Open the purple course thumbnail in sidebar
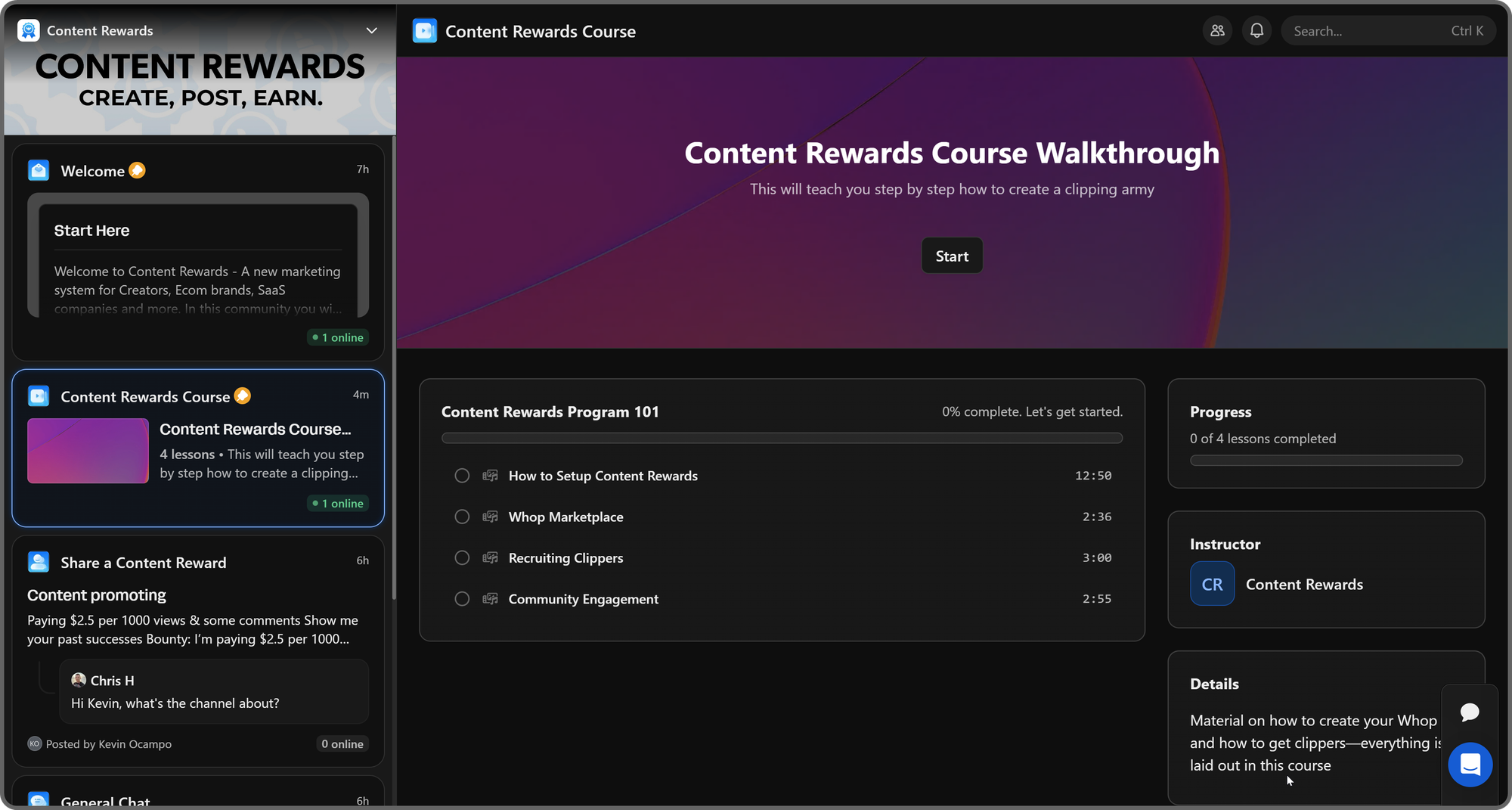The width and height of the screenshot is (1512, 810). click(x=88, y=451)
